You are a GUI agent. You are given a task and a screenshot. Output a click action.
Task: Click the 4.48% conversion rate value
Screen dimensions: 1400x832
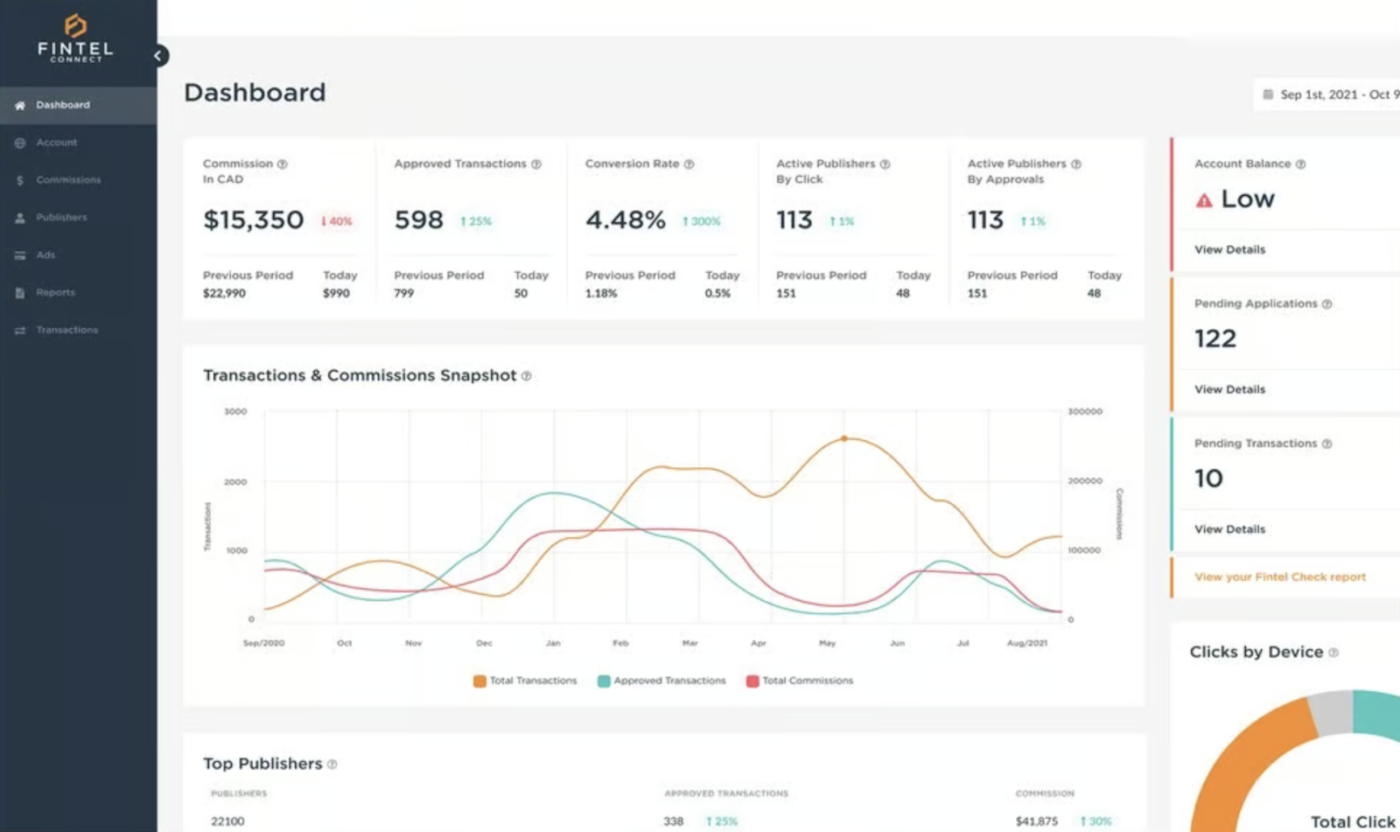(x=625, y=221)
